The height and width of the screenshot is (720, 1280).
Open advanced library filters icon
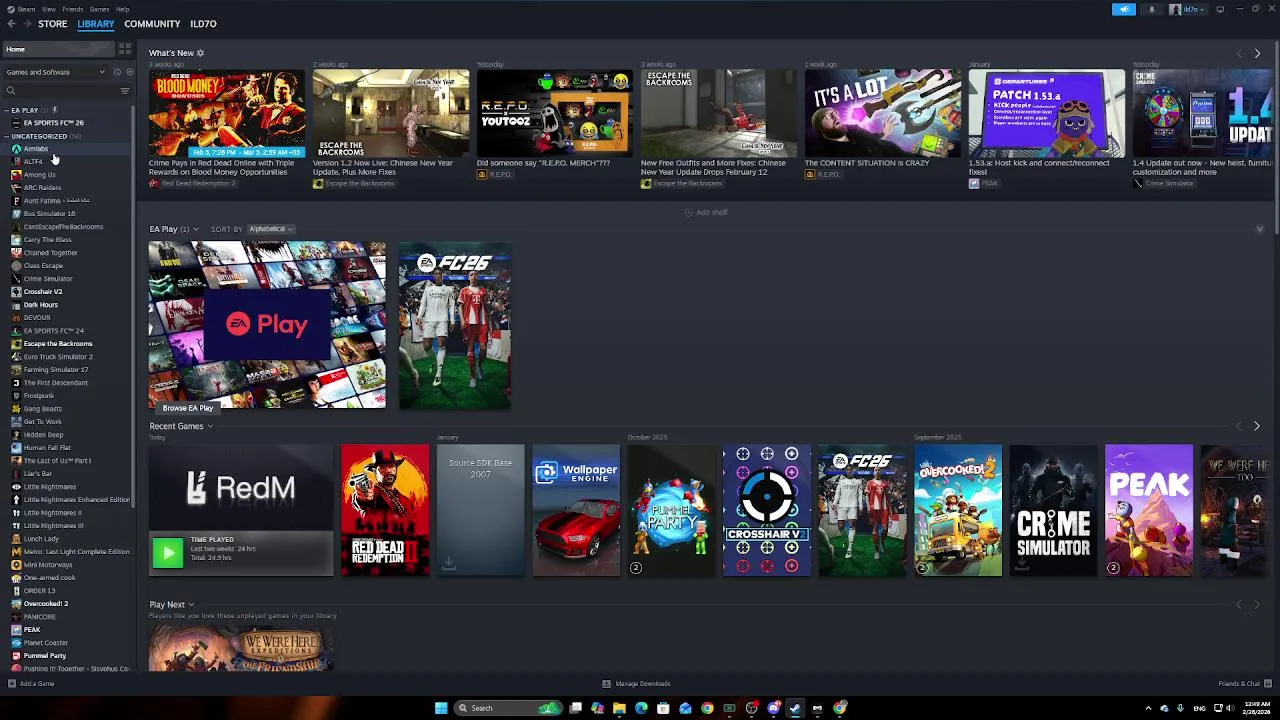click(125, 91)
